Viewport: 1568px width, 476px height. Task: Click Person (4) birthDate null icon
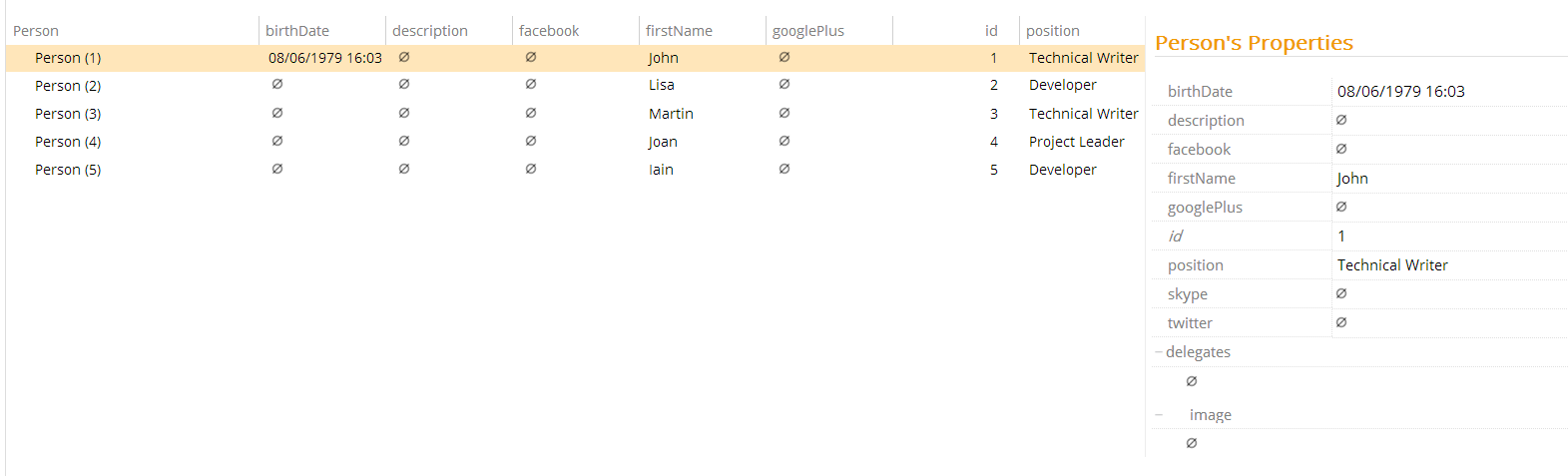tap(277, 141)
